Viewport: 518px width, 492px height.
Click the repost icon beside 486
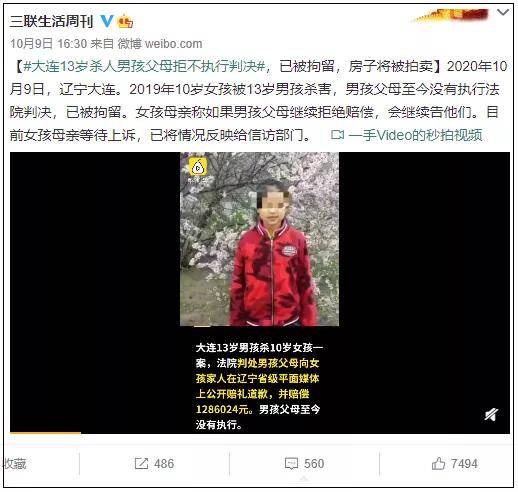pyautogui.click(x=141, y=464)
